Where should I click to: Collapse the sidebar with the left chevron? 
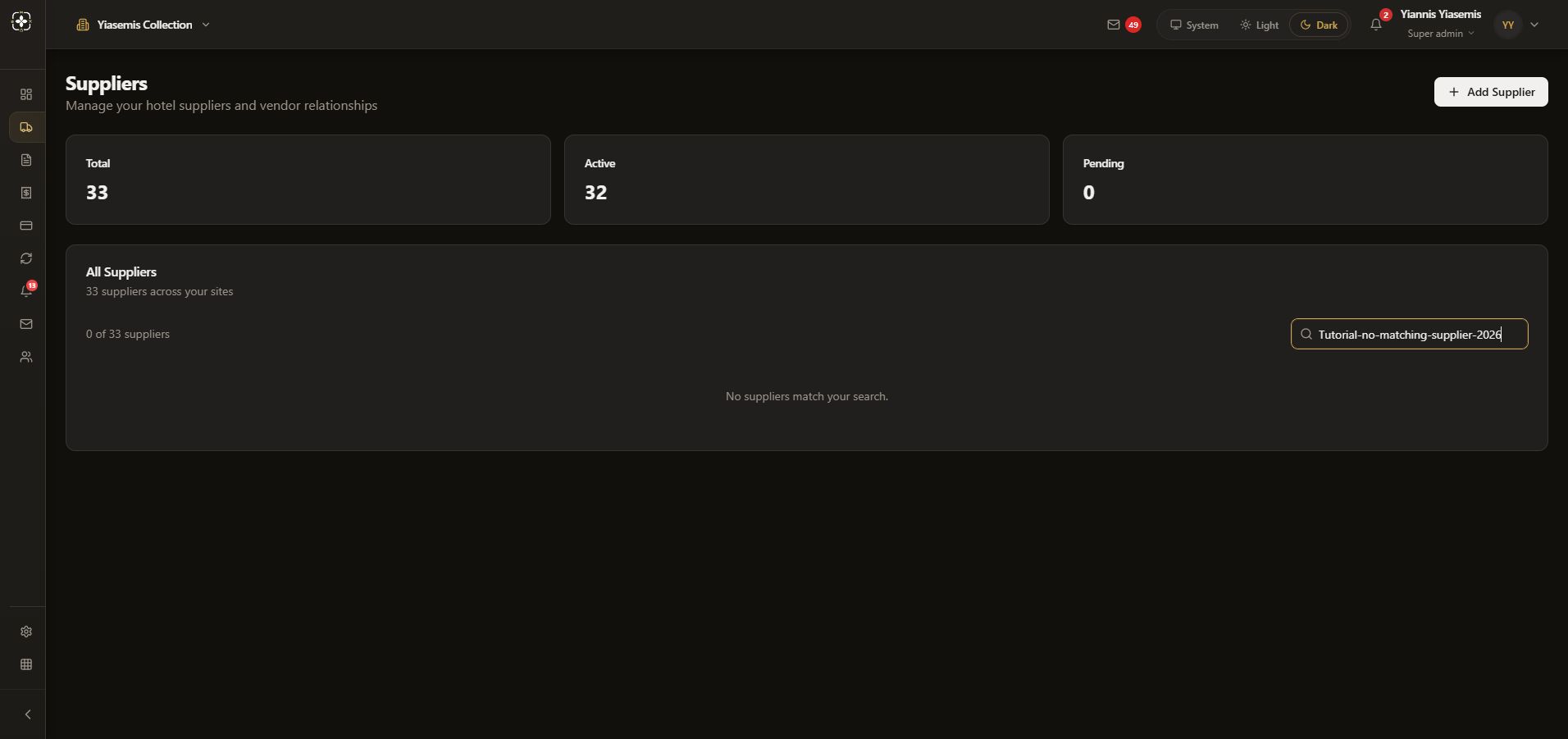28,714
